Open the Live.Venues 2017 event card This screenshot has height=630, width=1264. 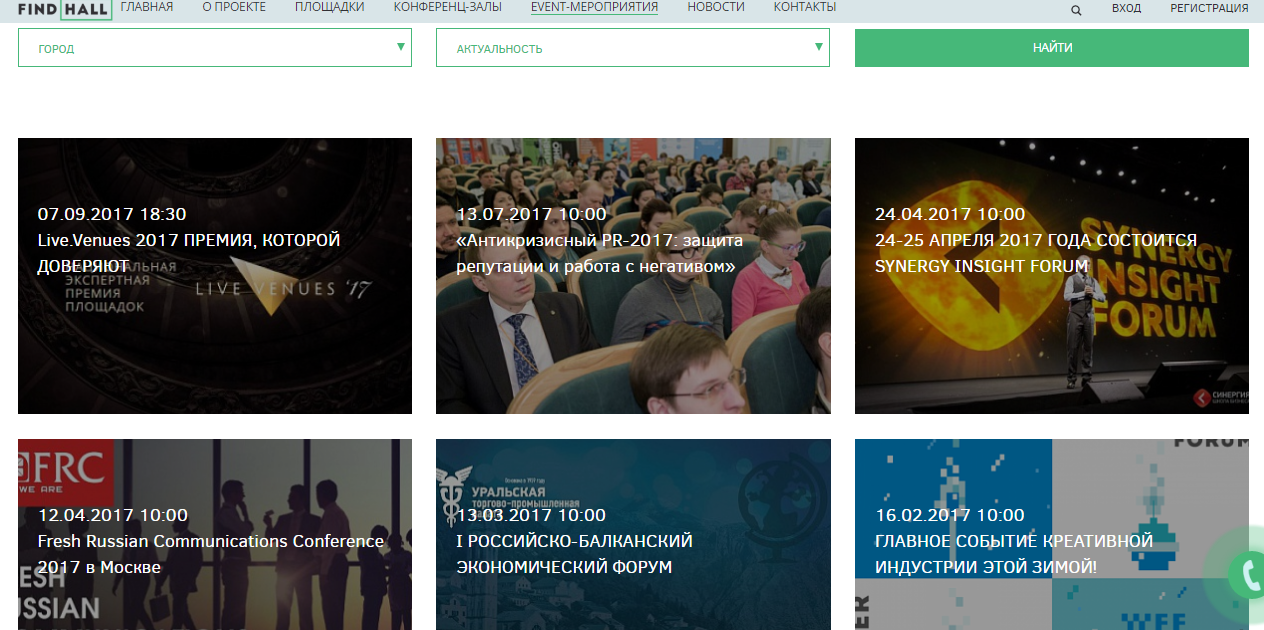(x=215, y=276)
